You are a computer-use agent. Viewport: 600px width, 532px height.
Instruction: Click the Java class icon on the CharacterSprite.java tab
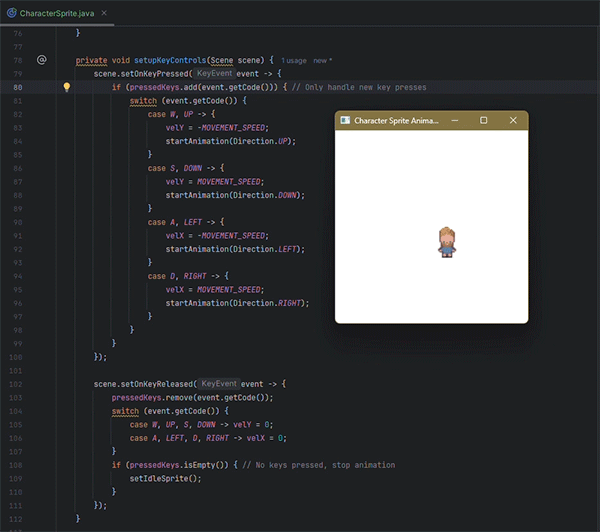(10, 13)
